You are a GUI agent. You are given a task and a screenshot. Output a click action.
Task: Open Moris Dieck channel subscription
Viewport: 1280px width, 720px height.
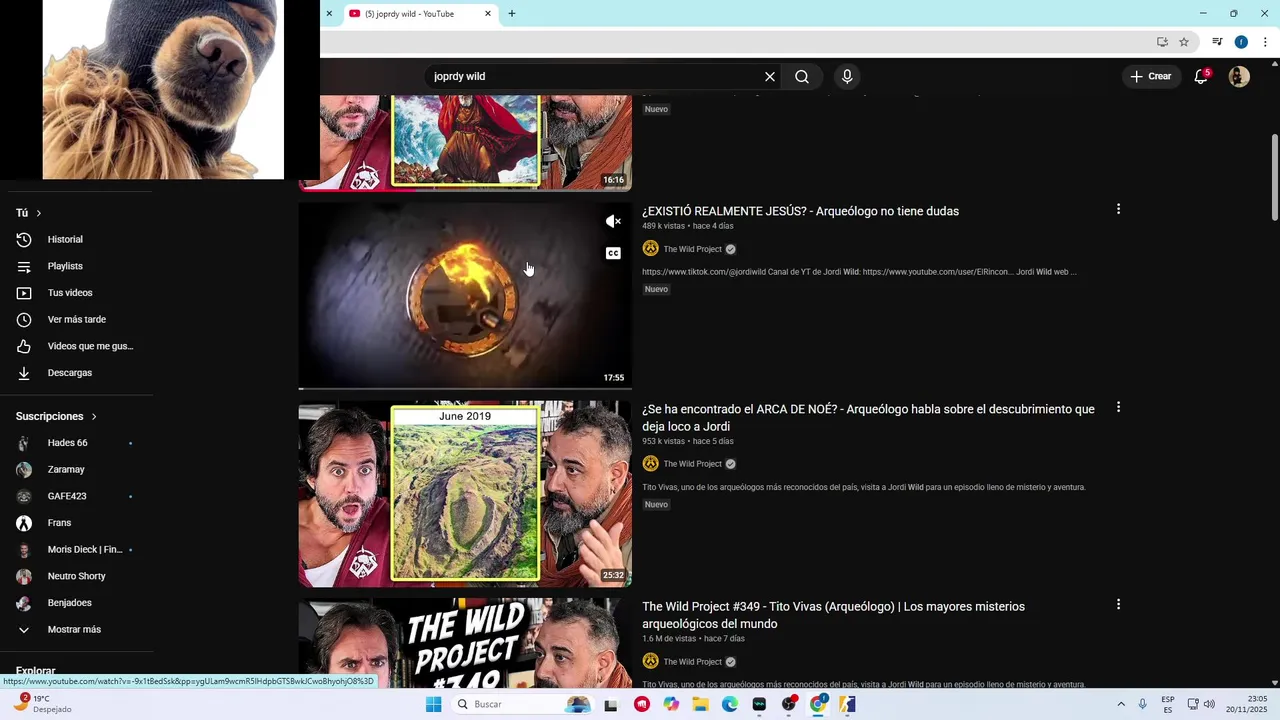click(x=85, y=550)
